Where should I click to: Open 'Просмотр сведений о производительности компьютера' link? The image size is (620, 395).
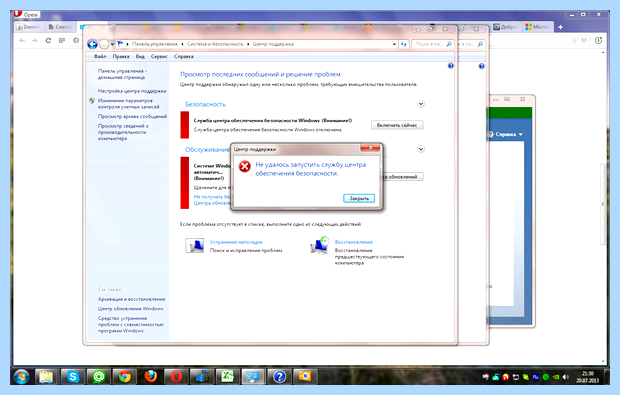(x=123, y=132)
